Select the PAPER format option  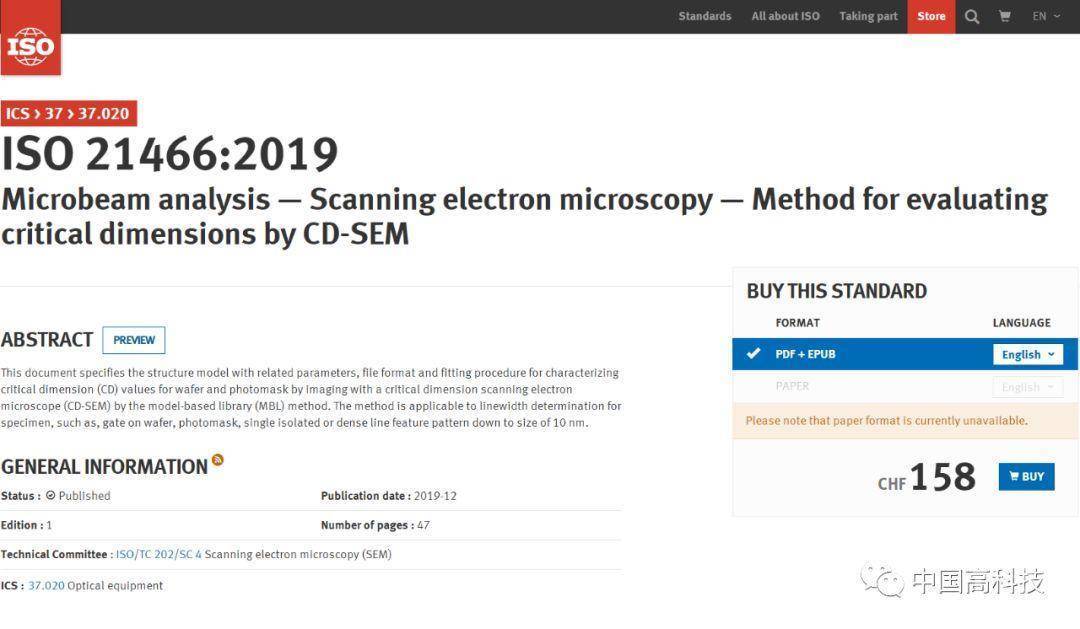click(x=792, y=386)
